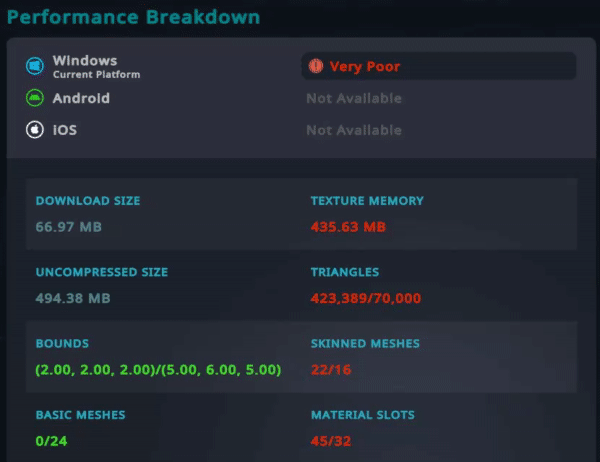Click the Performance Breakdown heading
Screen dimensions: 600x462
(133, 17)
